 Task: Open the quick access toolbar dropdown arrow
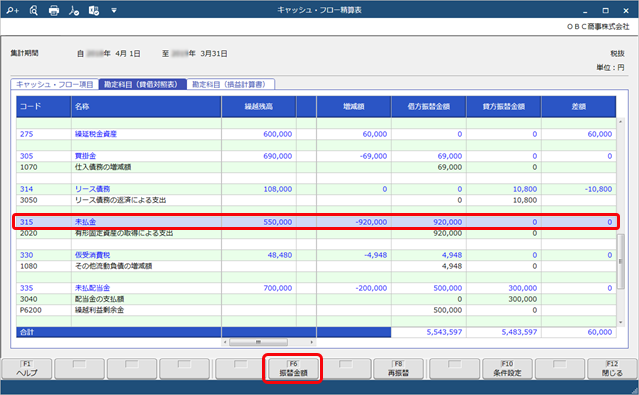pos(114,11)
